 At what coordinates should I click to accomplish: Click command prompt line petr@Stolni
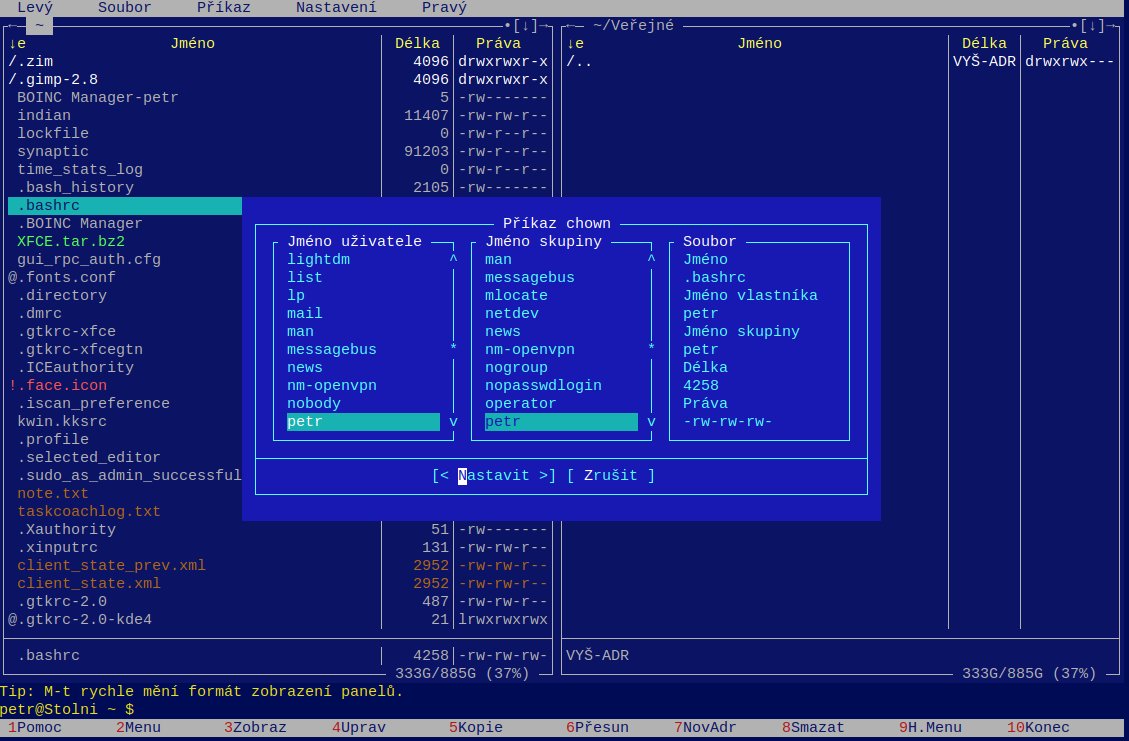coord(66,709)
